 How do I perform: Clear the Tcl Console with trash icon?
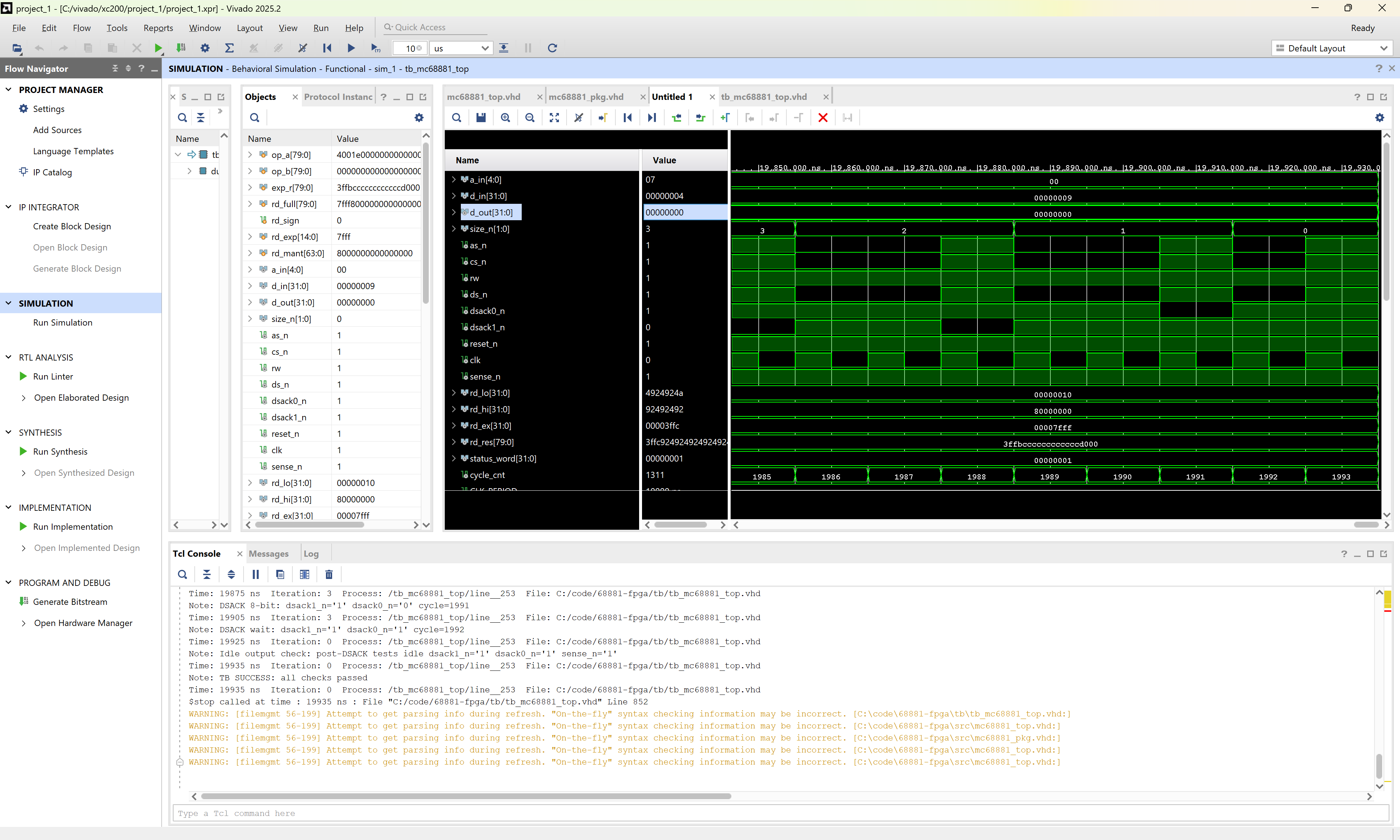[x=329, y=575]
